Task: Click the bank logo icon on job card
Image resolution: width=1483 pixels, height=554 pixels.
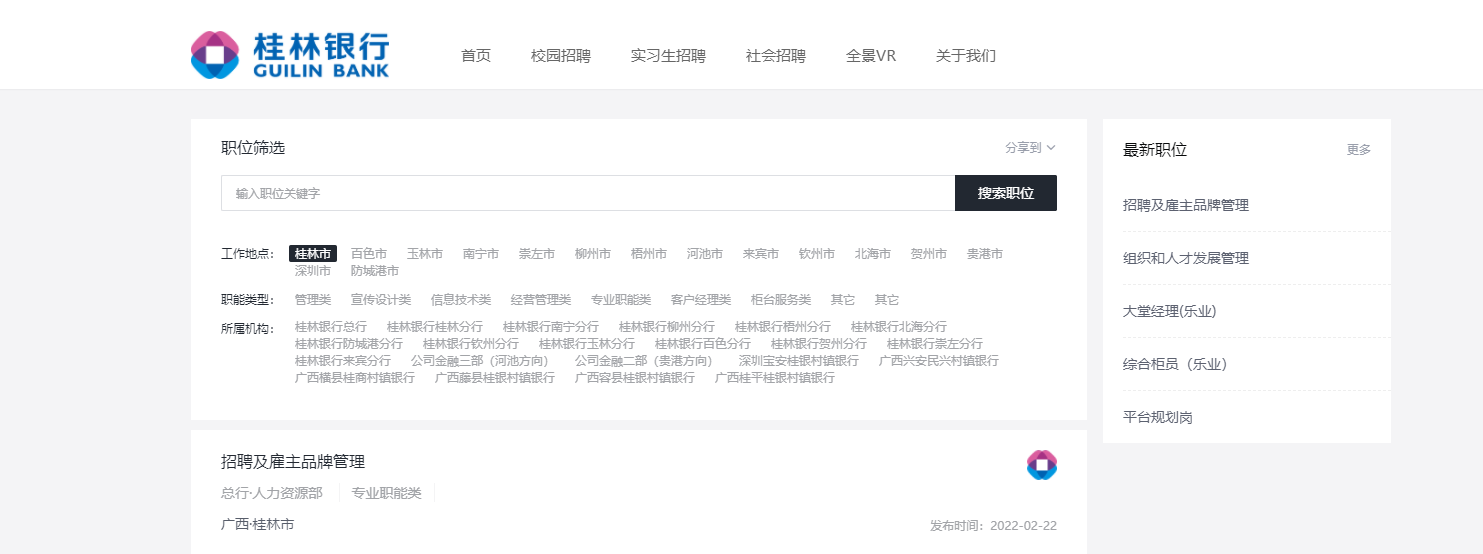Action: pyautogui.click(x=1041, y=464)
